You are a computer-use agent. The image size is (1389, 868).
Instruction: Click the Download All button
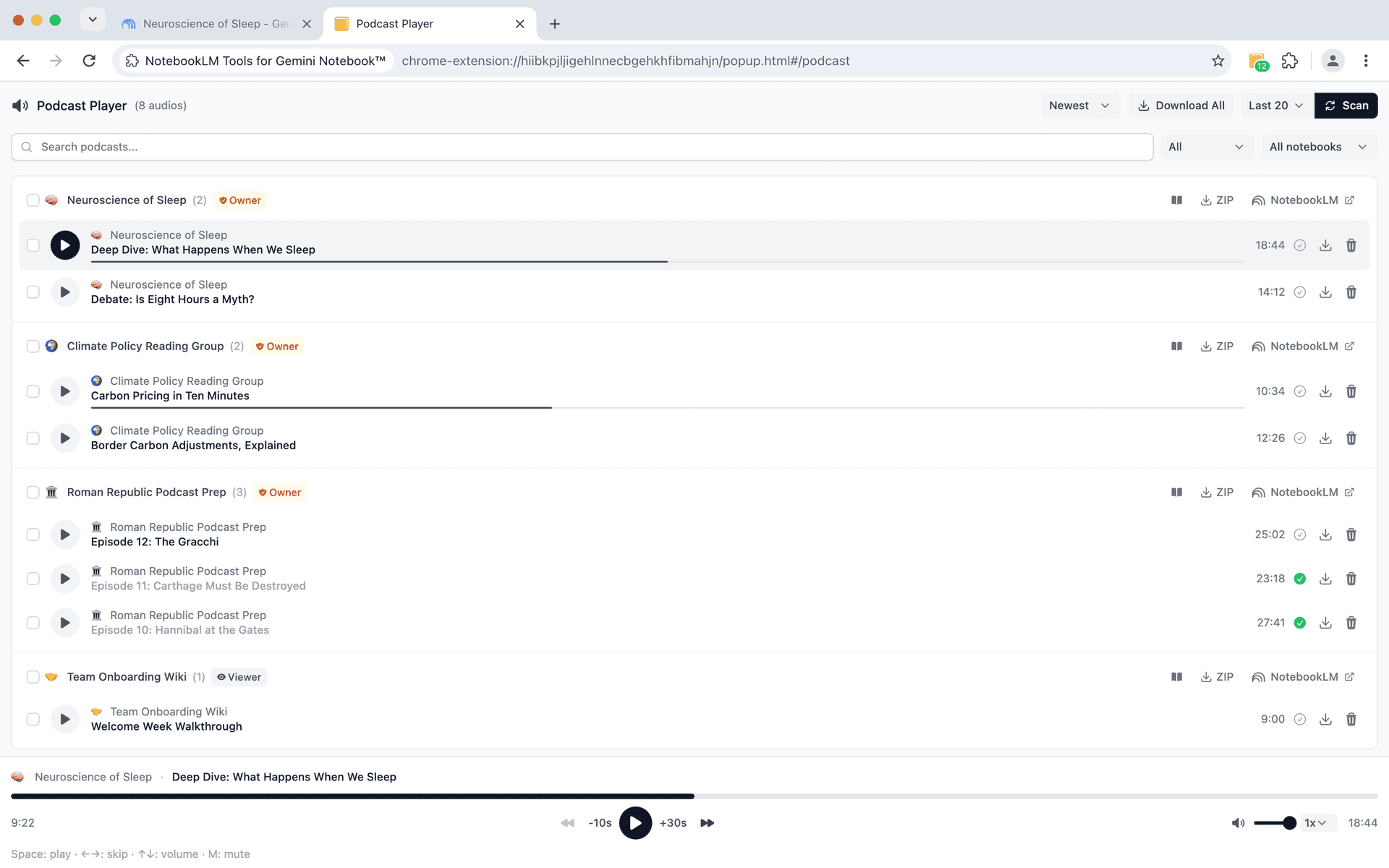click(1181, 106)
